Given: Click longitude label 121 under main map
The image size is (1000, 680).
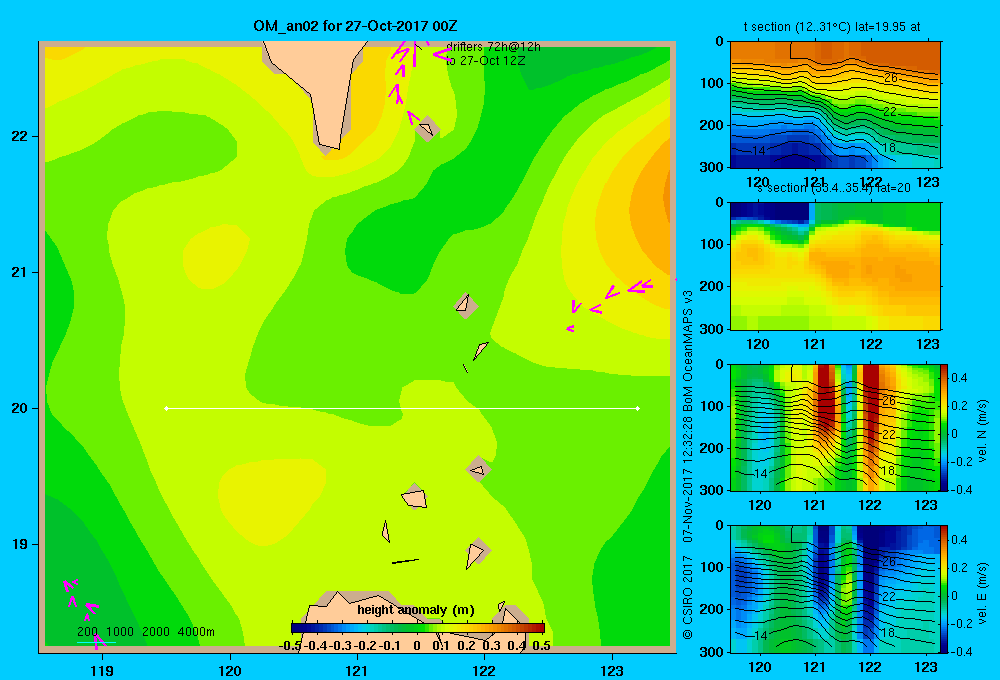Looking at the screenshot, I should (x=357, y=670).
